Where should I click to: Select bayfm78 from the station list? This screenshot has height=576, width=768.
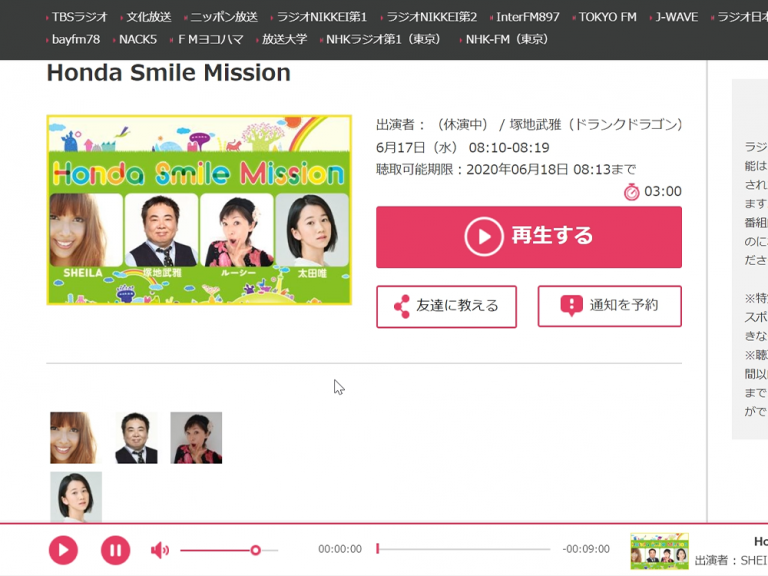pyautogui.click(x=75, y=40)
